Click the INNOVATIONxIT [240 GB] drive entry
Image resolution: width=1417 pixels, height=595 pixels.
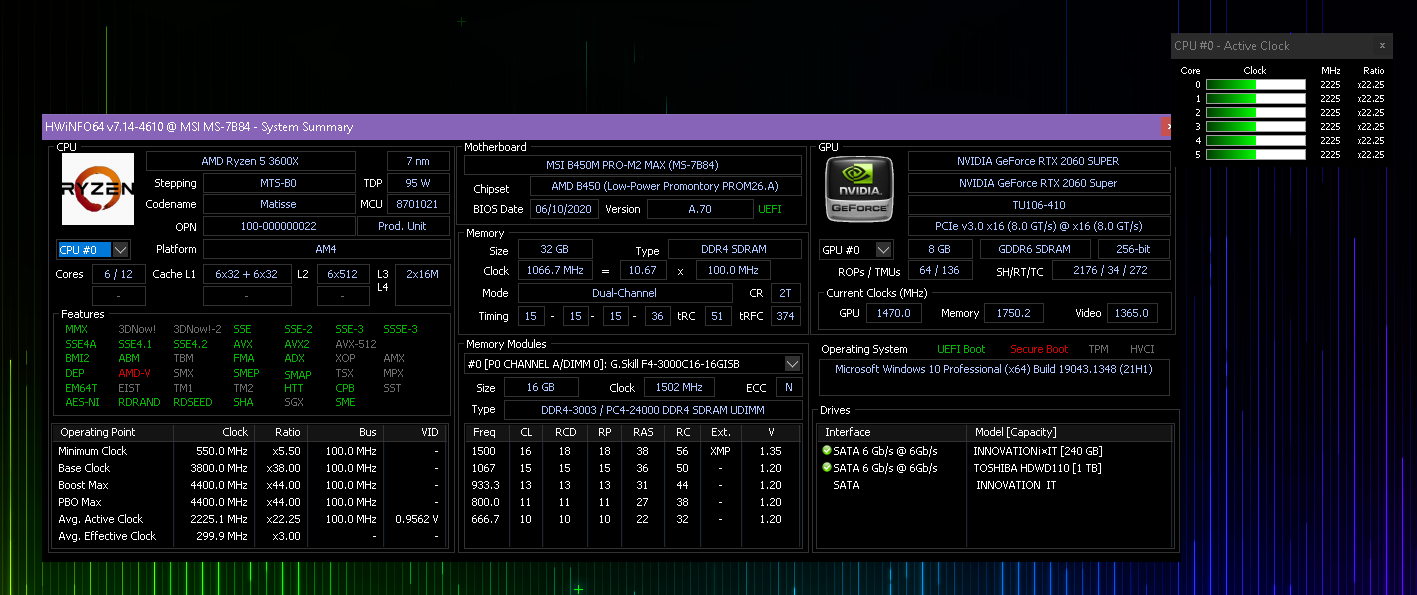coord(1038,451)
